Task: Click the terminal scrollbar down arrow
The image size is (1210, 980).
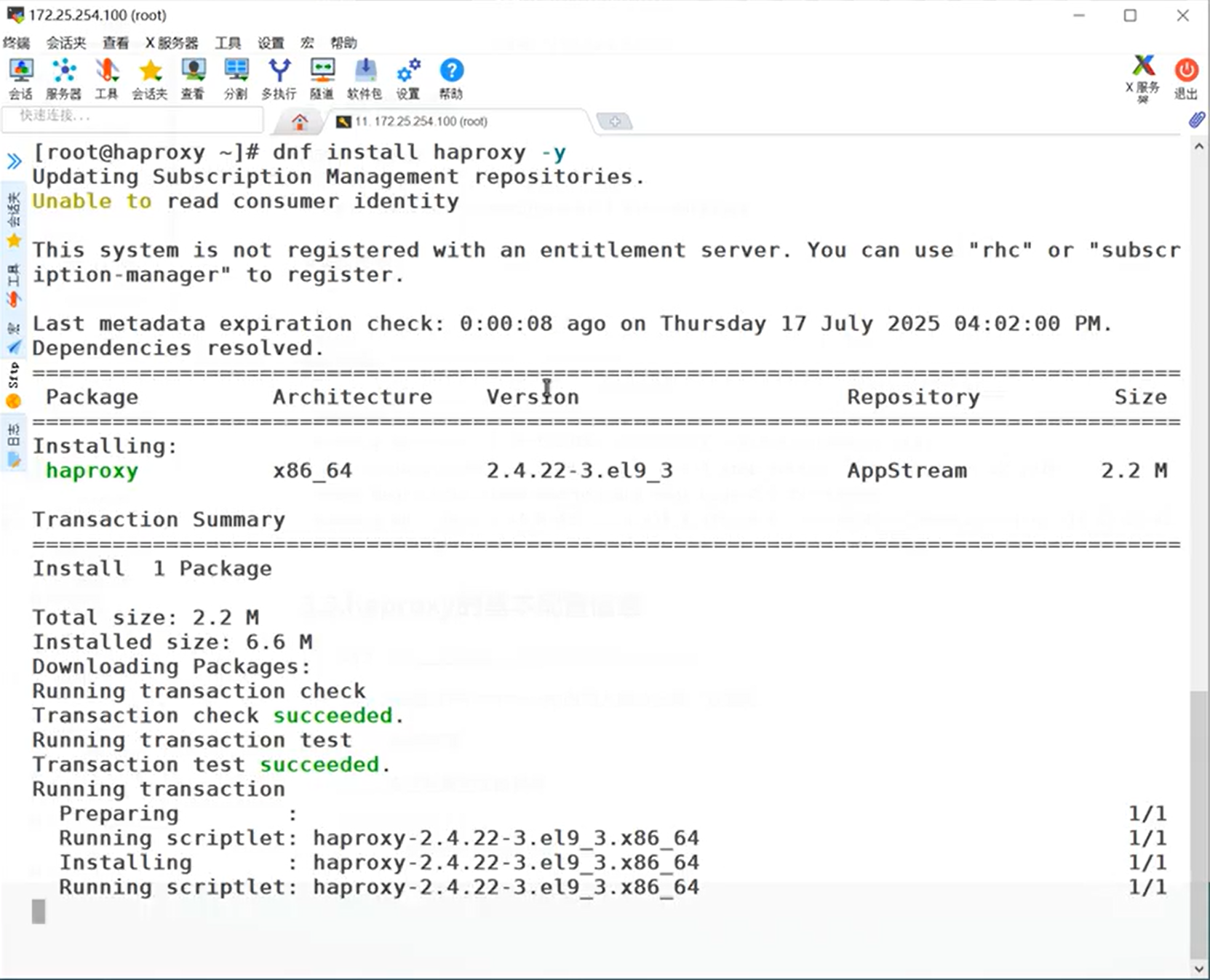Action: (1199, 968)
